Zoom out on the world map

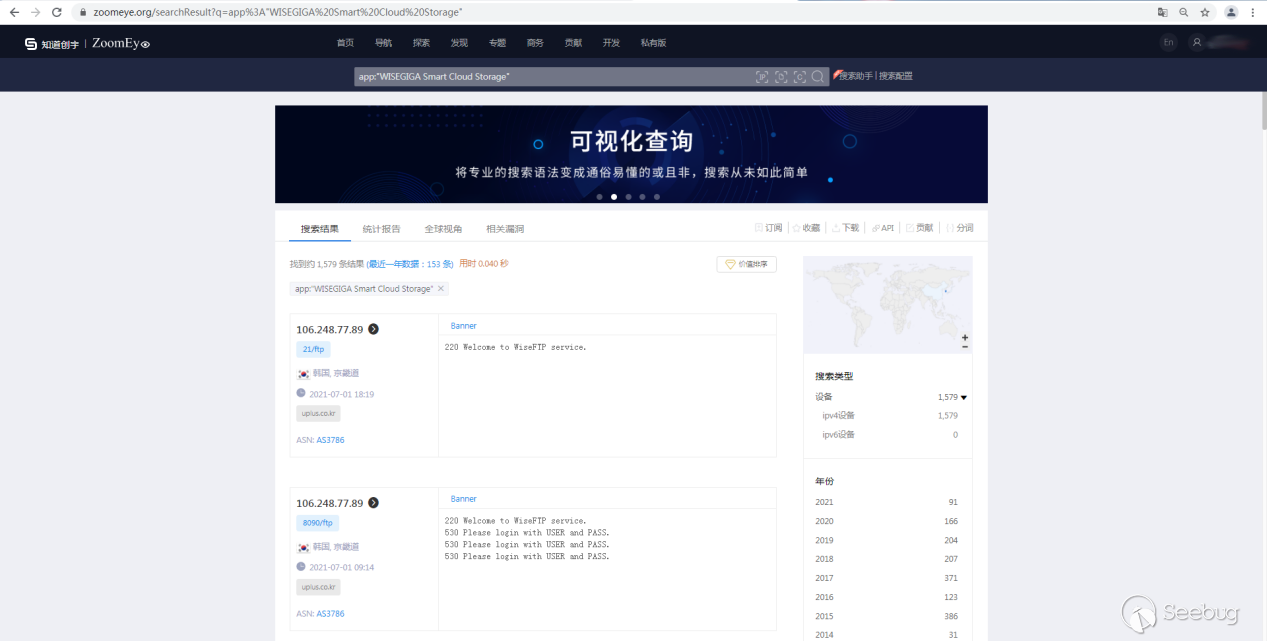click(x=965, y=347)
